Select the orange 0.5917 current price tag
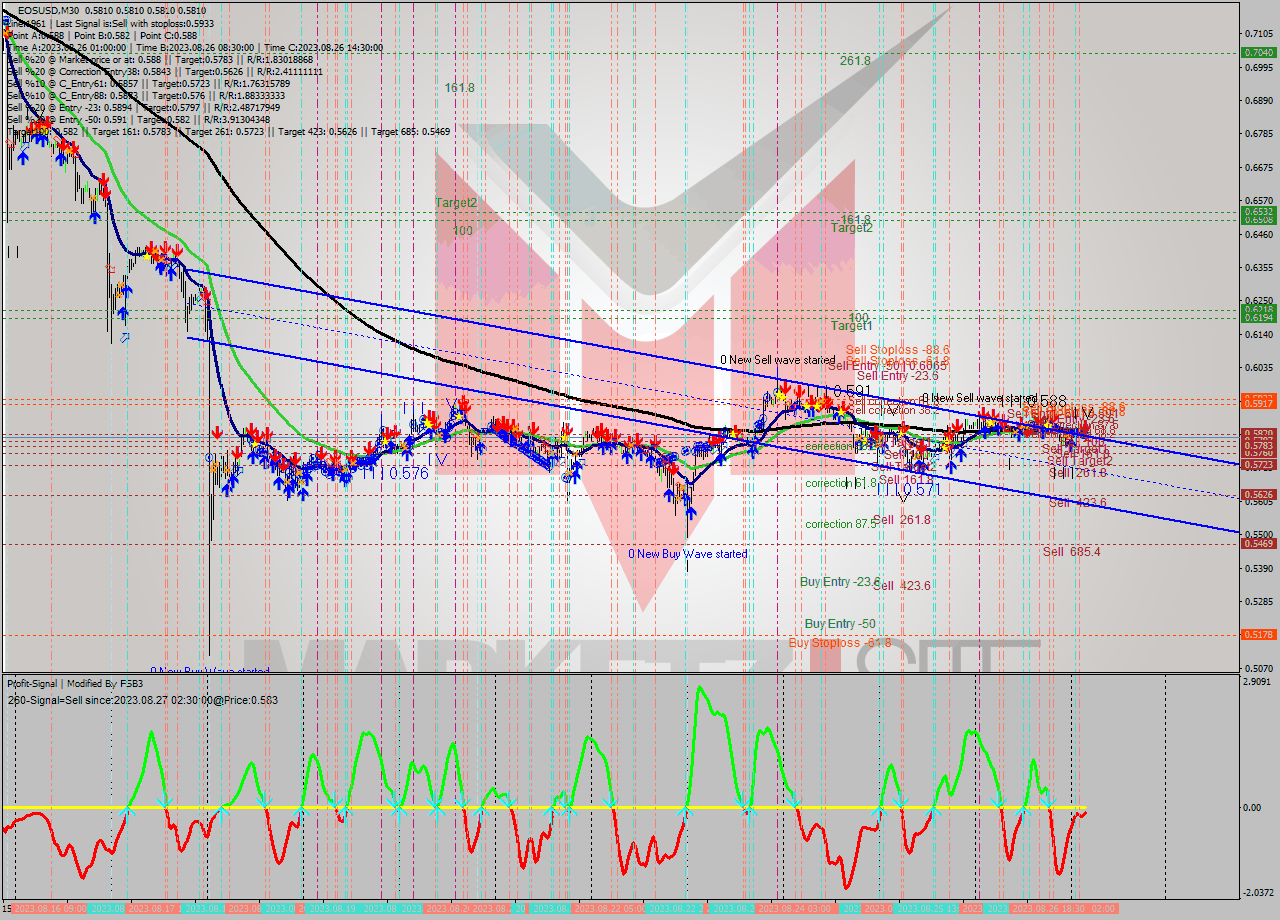This screenshot has width=1280, height=920. (1256, 402)
